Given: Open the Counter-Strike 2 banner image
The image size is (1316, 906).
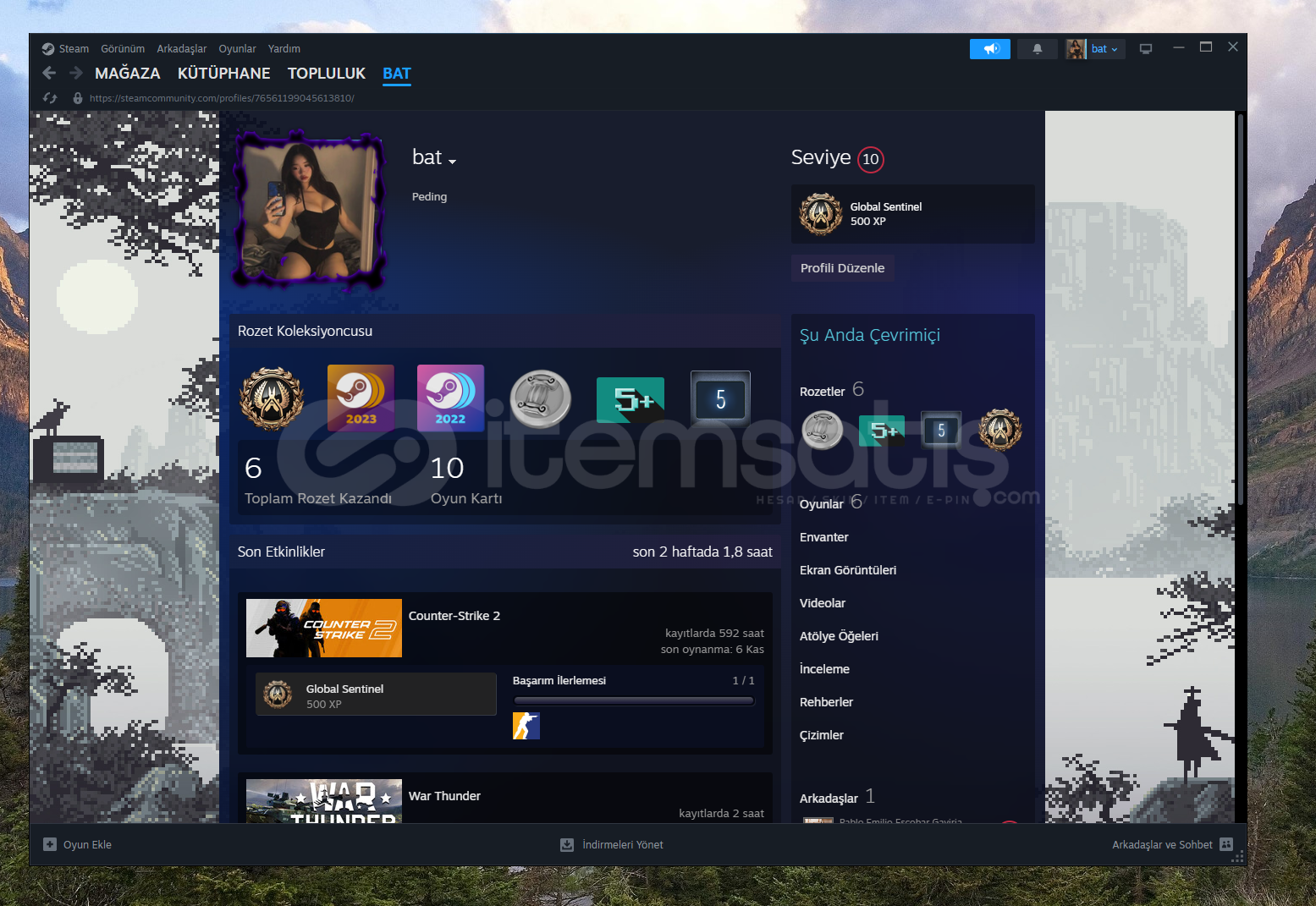Looking at the screenshot, I should point(324,628).
